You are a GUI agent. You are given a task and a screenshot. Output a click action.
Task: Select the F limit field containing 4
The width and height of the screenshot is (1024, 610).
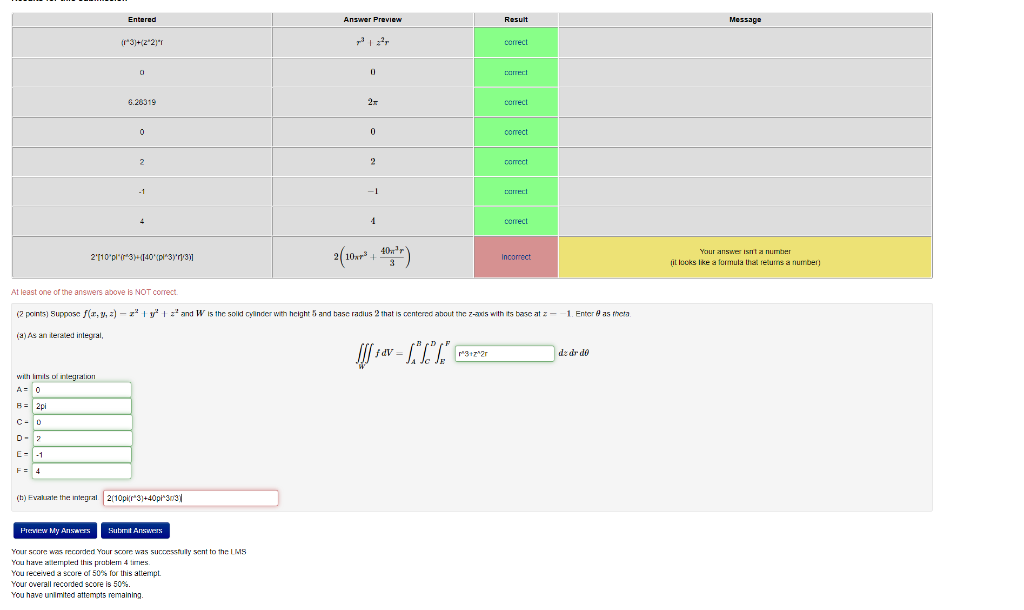coord(81,470)
